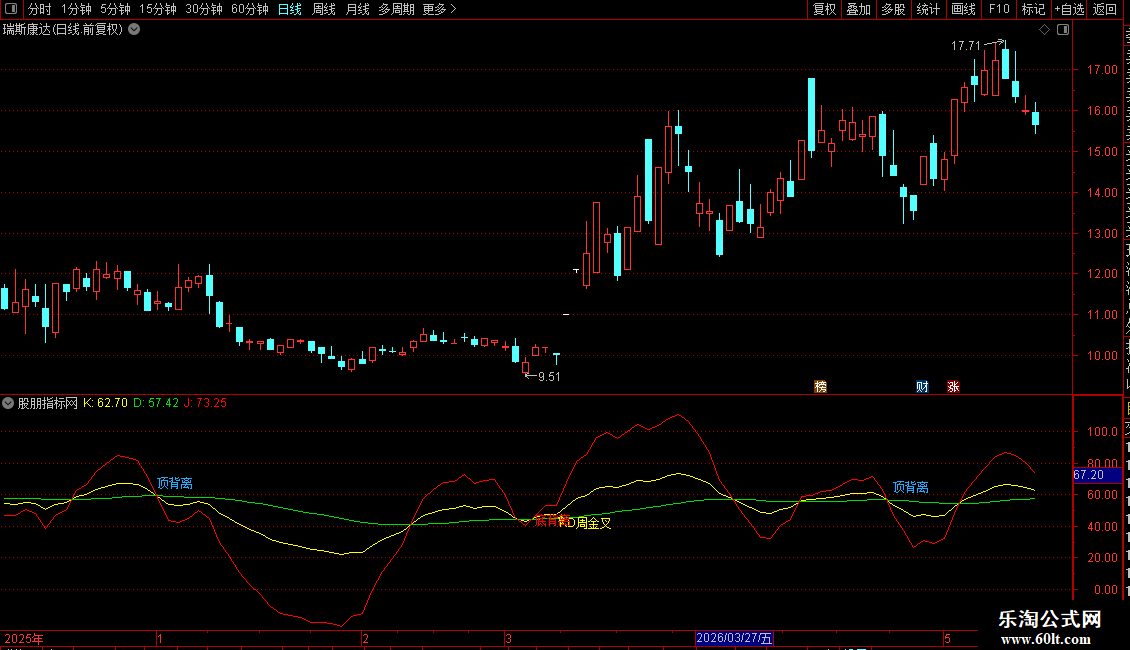Click the 瑞斯康达(日线.前复权) chart title
1130x650 pixels.
tap(63, 30)
